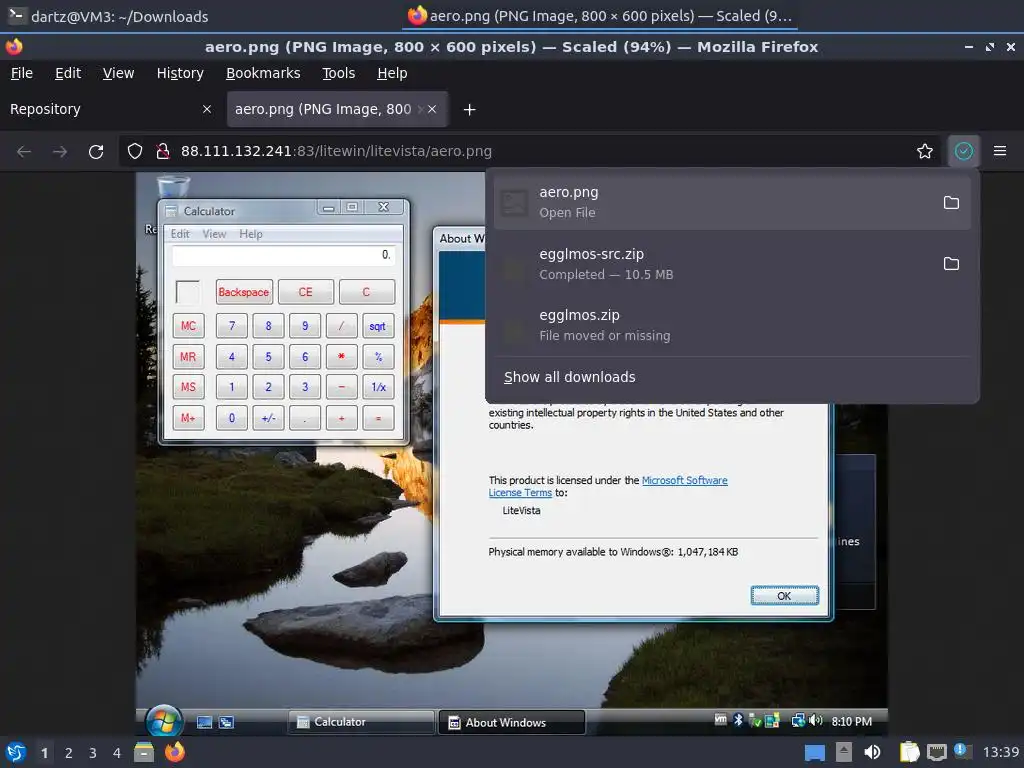Open the File menu
Viewport: 1024px width, 768px height.
click(x=22, y=73)
